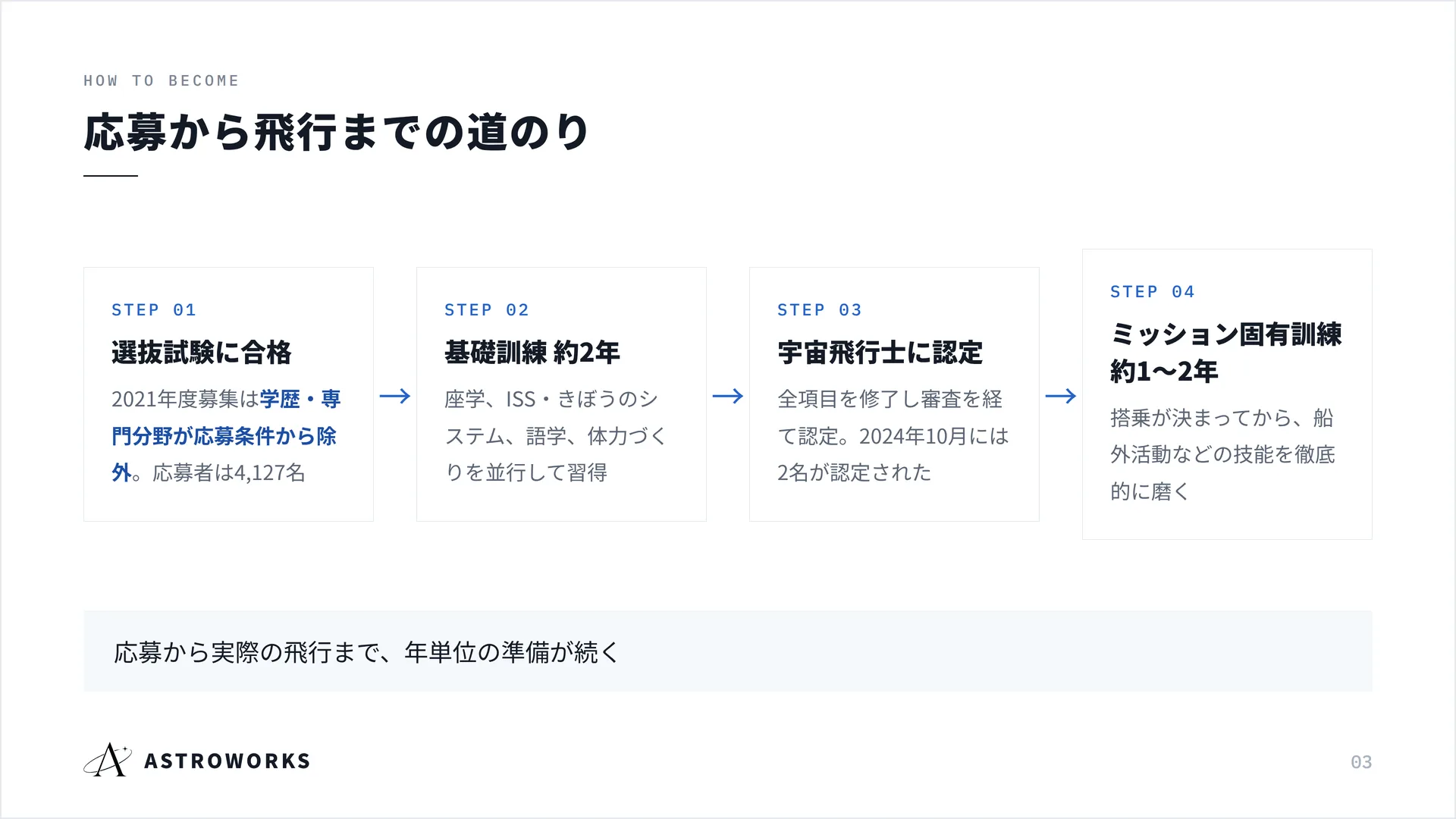Click the 'STEP 02' label

(487, 309)
